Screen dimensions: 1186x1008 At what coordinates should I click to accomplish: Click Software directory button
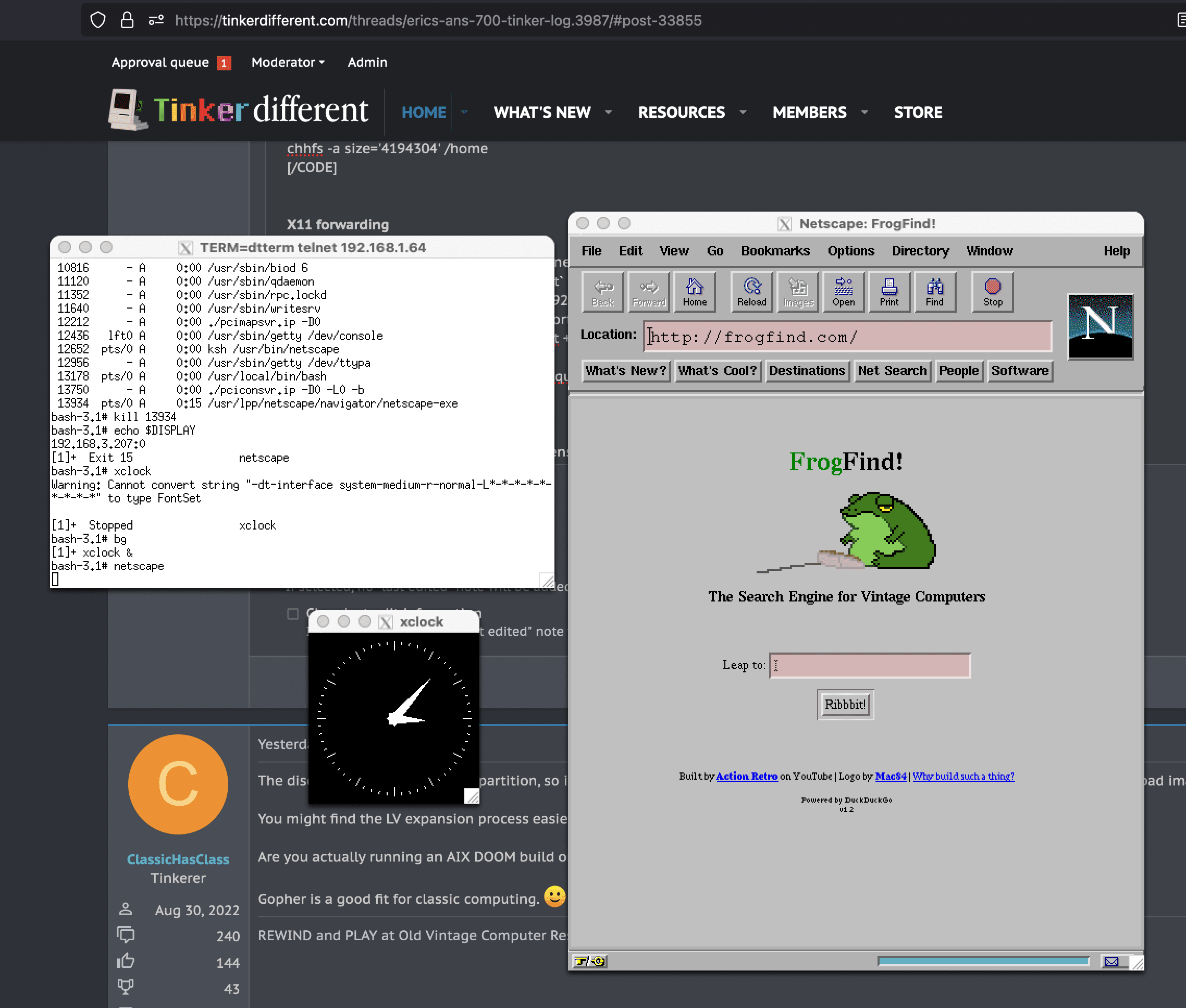point(1020,371)
